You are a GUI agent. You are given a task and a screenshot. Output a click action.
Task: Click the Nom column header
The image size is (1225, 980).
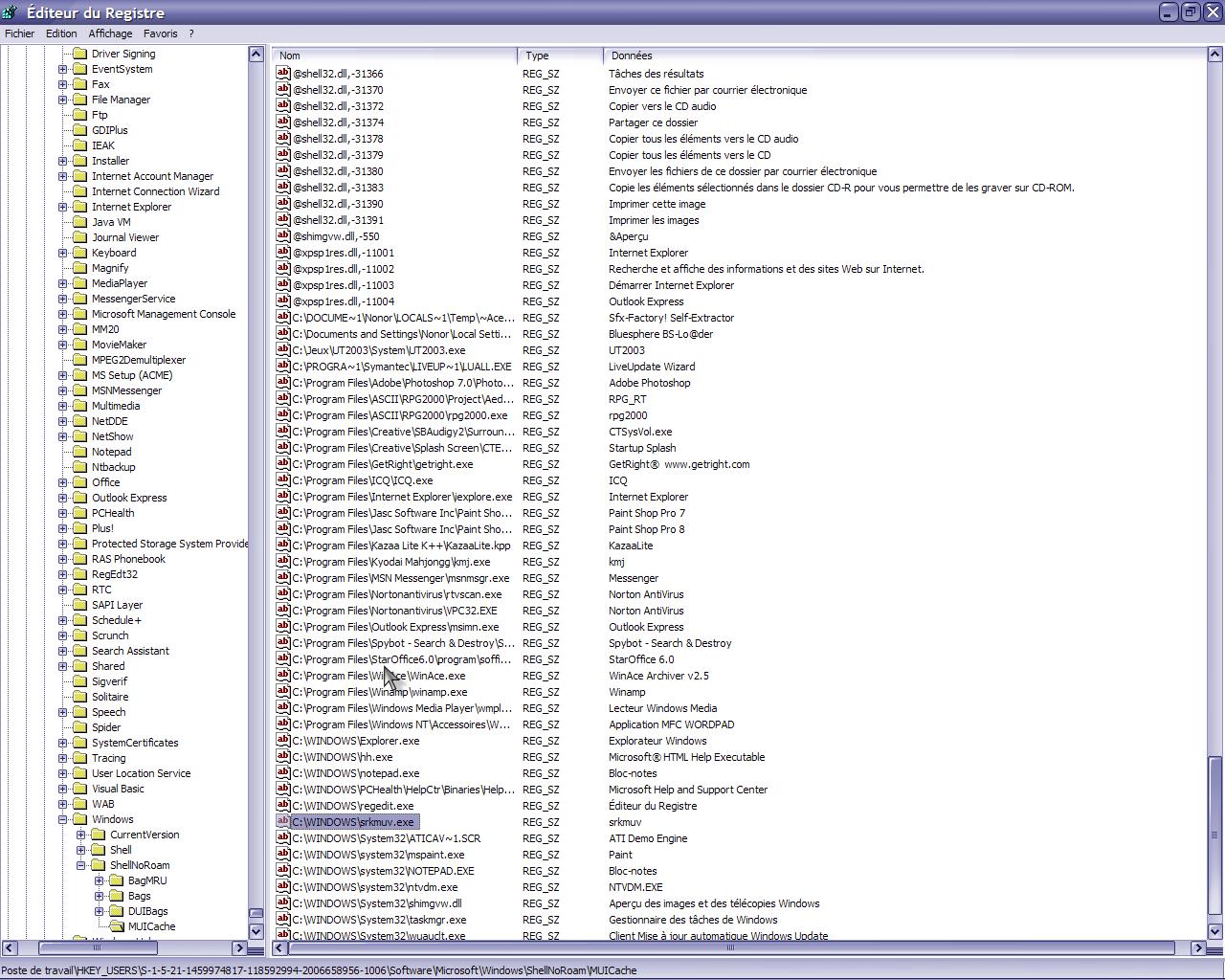pos(394,56)
